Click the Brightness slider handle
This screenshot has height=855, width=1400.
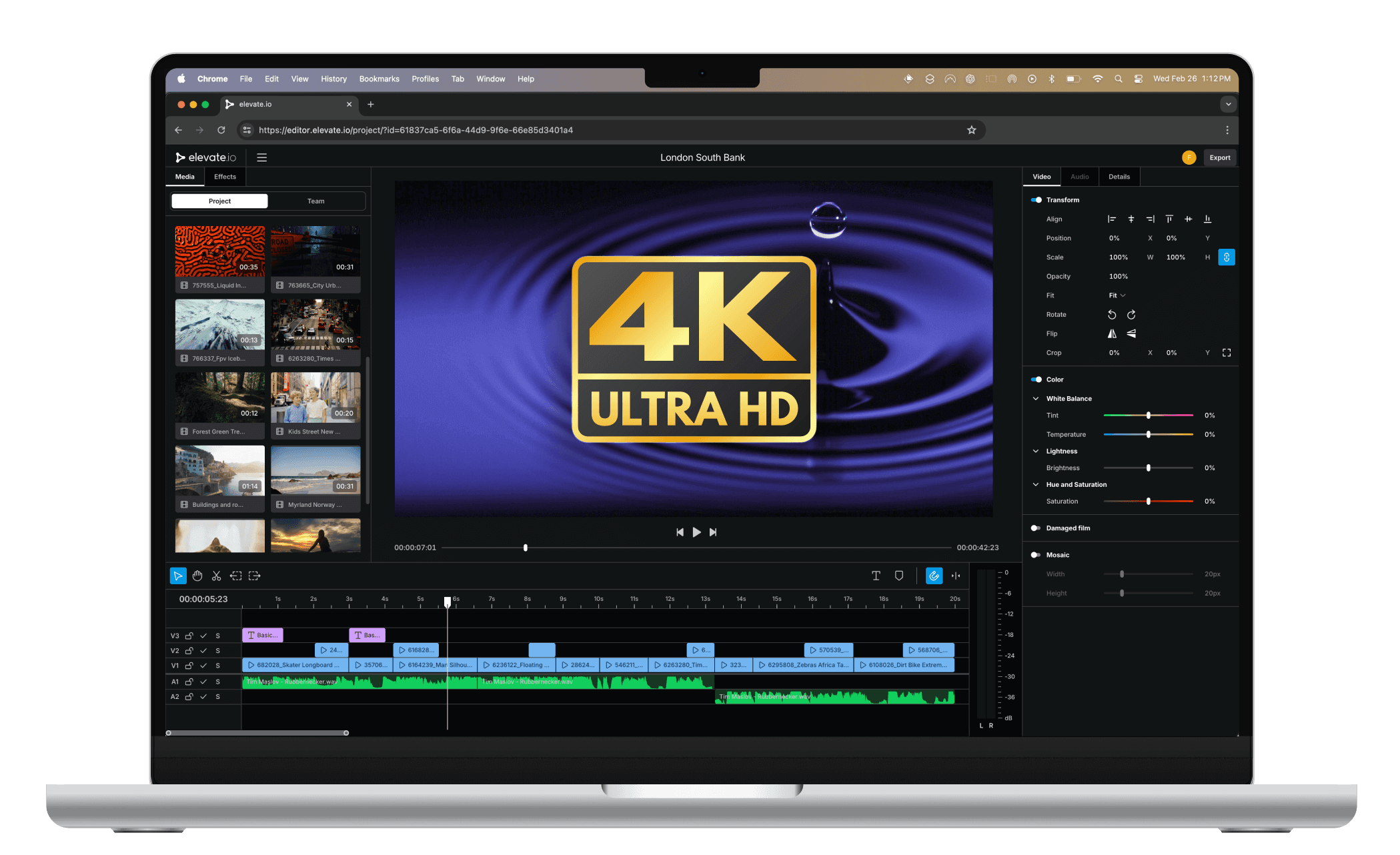click(x=1148, y=468)
